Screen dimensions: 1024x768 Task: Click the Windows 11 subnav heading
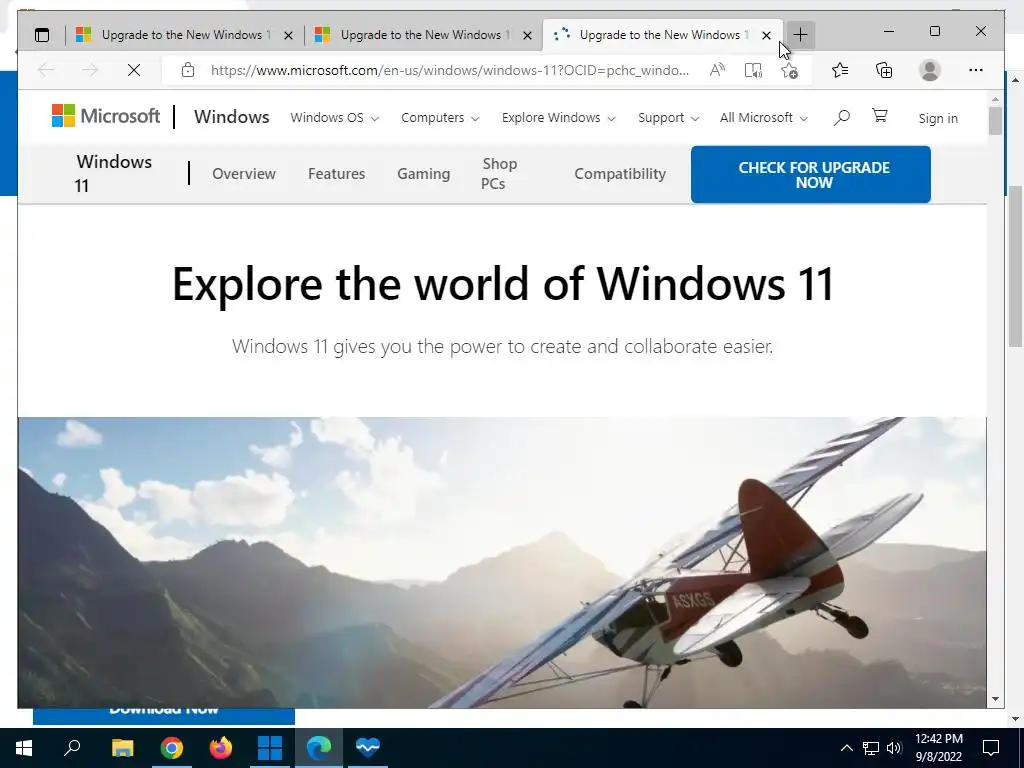click(x=114, y=174)
